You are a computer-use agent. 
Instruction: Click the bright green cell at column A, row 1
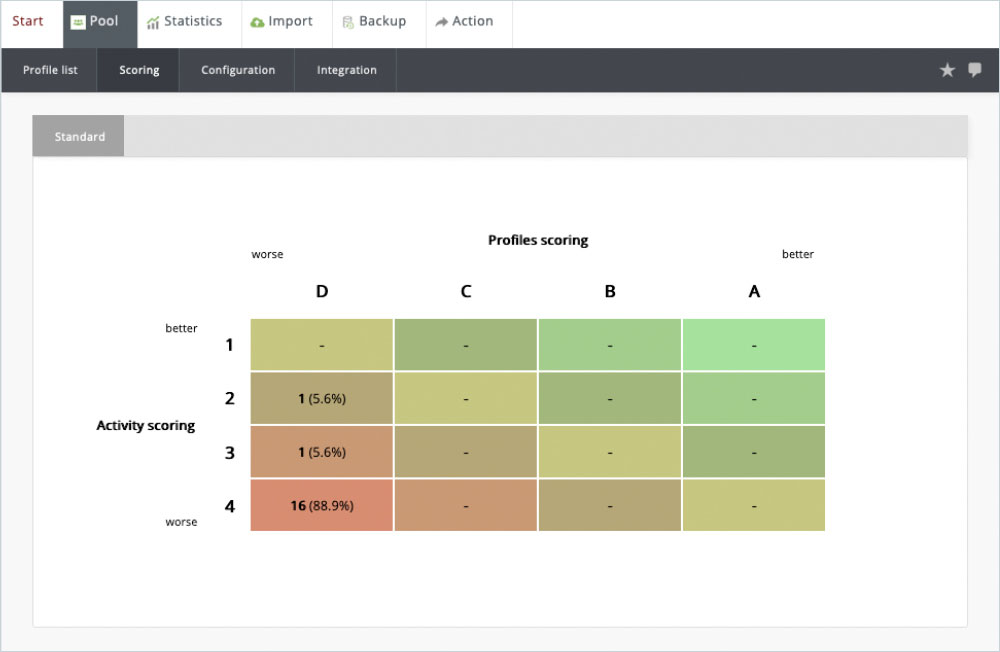(754, 345)
